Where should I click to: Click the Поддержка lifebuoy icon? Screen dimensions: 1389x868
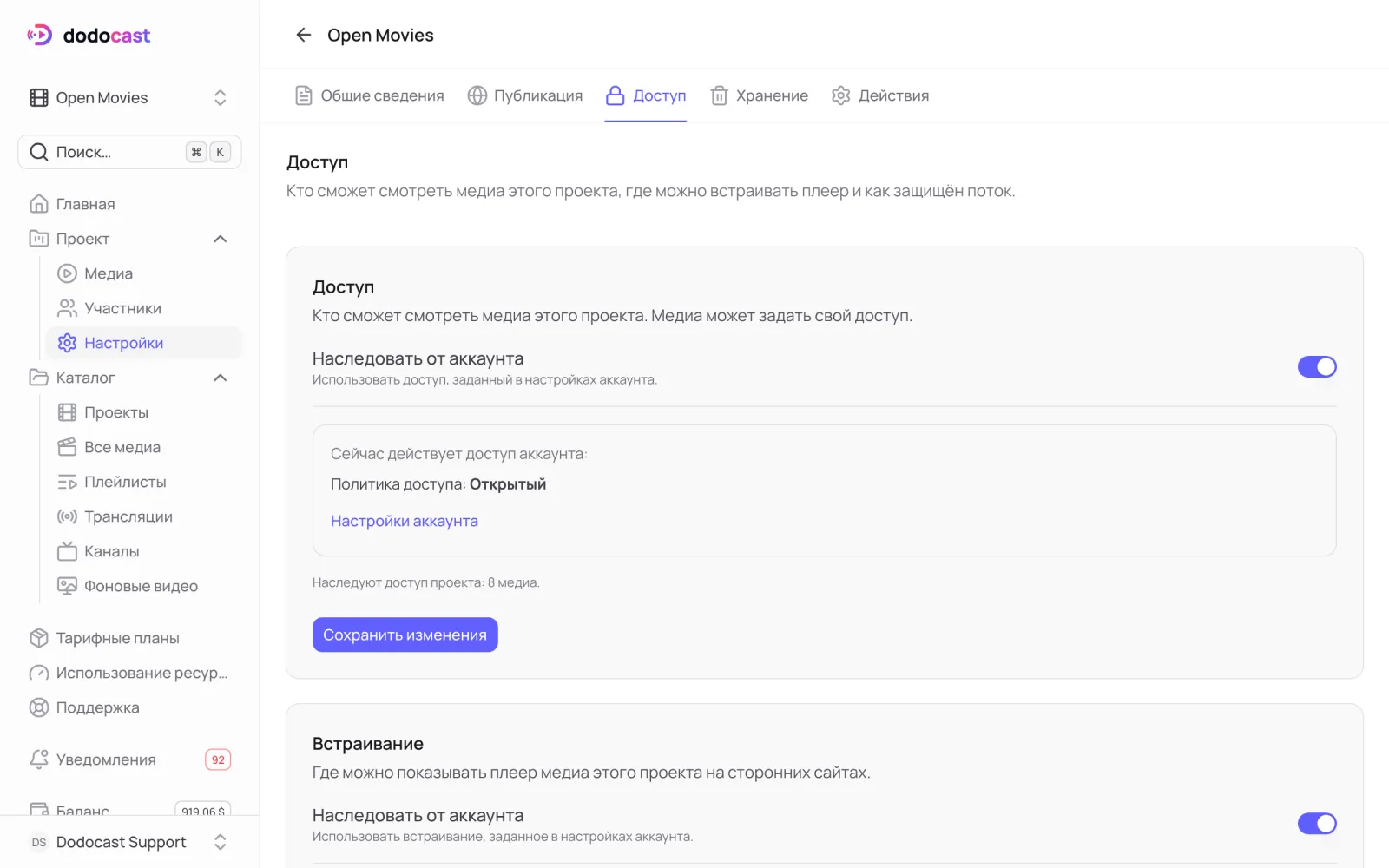pos(39,707)
